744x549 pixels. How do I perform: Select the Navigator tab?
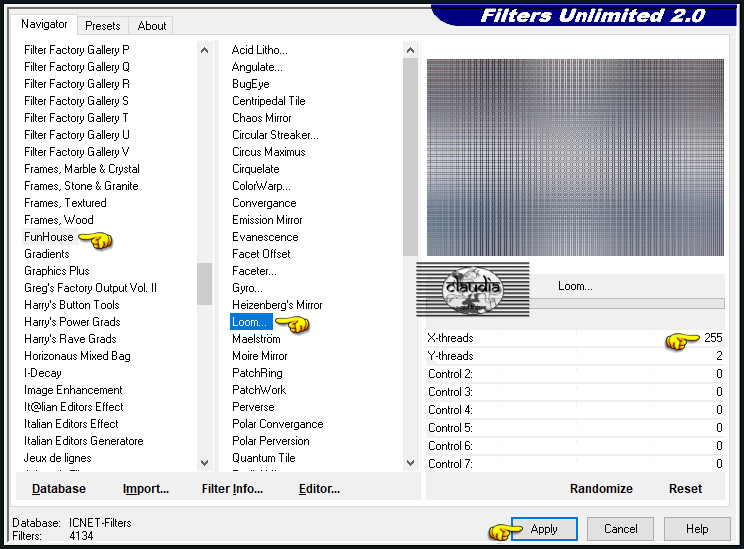tap(44, 24)
